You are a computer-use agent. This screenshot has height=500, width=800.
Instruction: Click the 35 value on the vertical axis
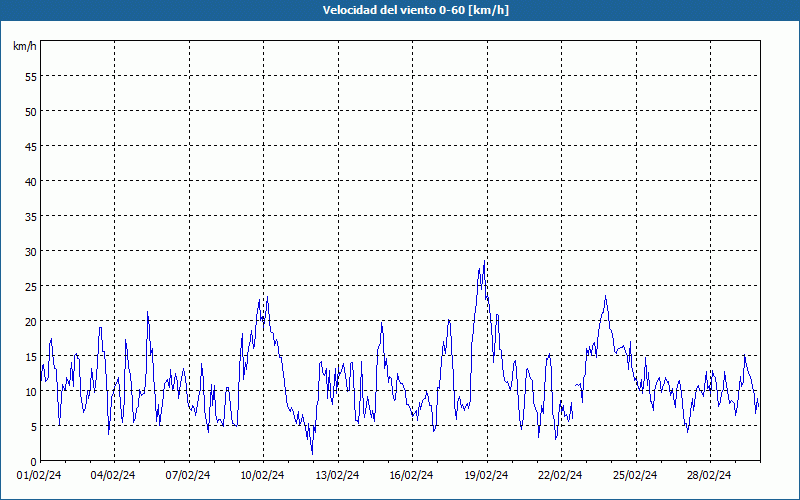(31, 217)
